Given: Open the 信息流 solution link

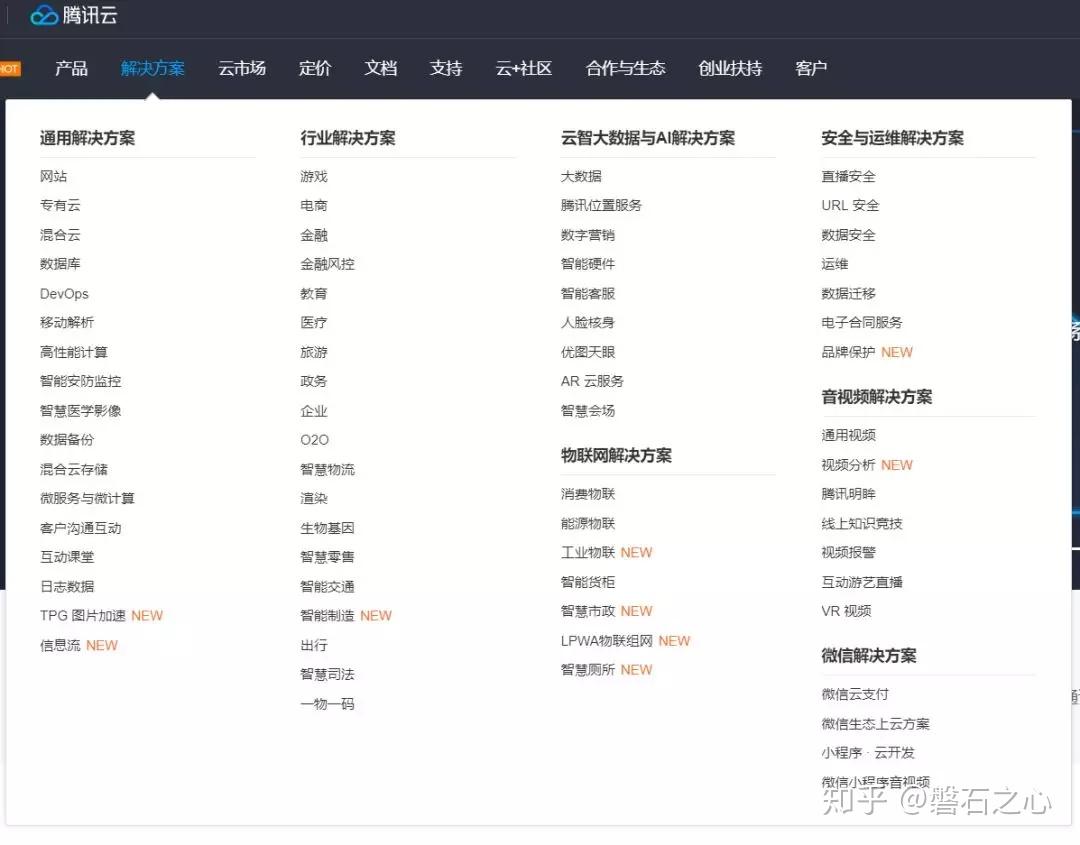Looking at the screenshot, I should 60,645.
